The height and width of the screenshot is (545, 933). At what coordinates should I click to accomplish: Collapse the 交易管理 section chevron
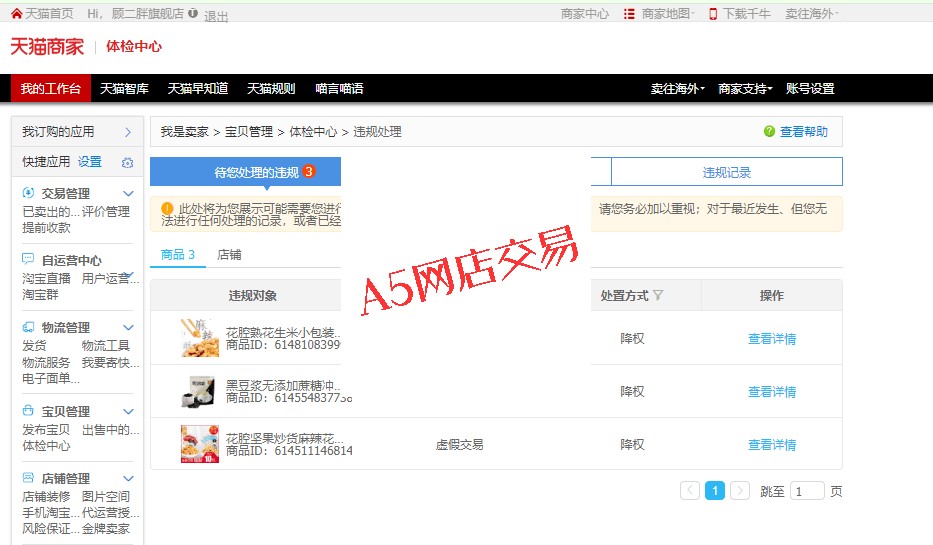(x=129, y=193)
